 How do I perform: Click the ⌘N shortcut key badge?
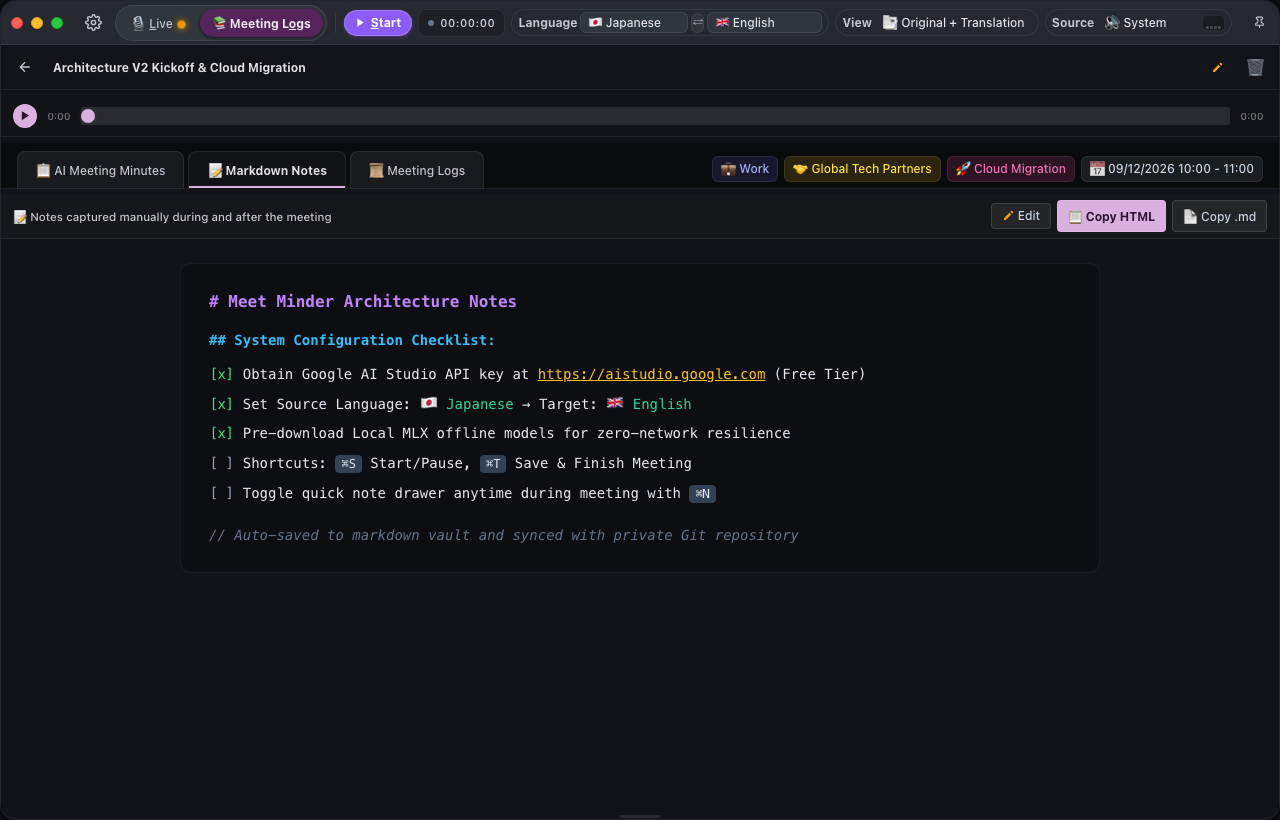pyautogui.click(x=702, y=494)
